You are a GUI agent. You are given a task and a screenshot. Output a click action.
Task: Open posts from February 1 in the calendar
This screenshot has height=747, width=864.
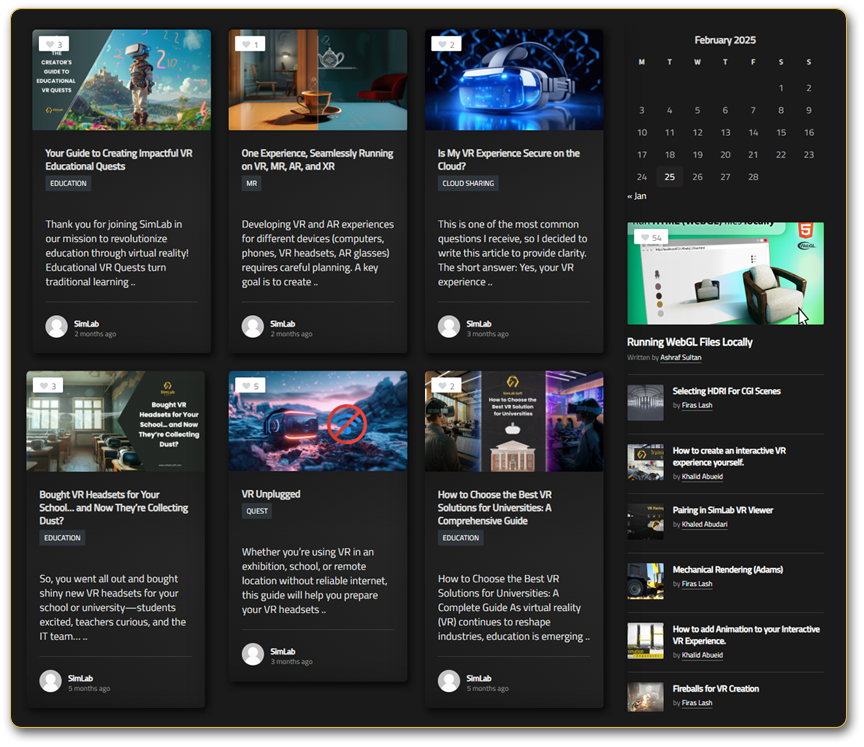(x=781, y=88)
